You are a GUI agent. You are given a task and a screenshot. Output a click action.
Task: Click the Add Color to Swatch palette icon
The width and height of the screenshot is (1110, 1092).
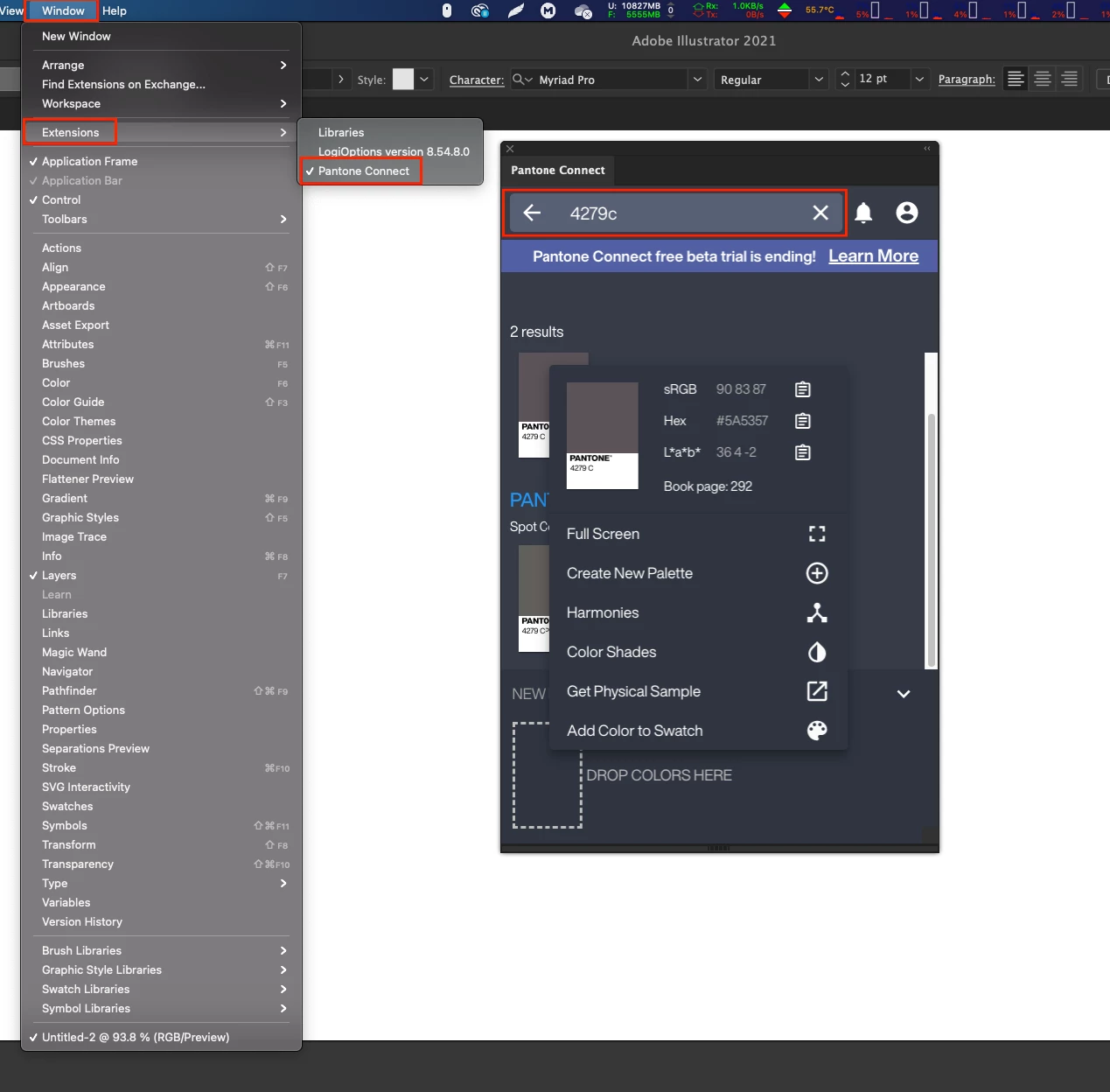tap(817, 731)
